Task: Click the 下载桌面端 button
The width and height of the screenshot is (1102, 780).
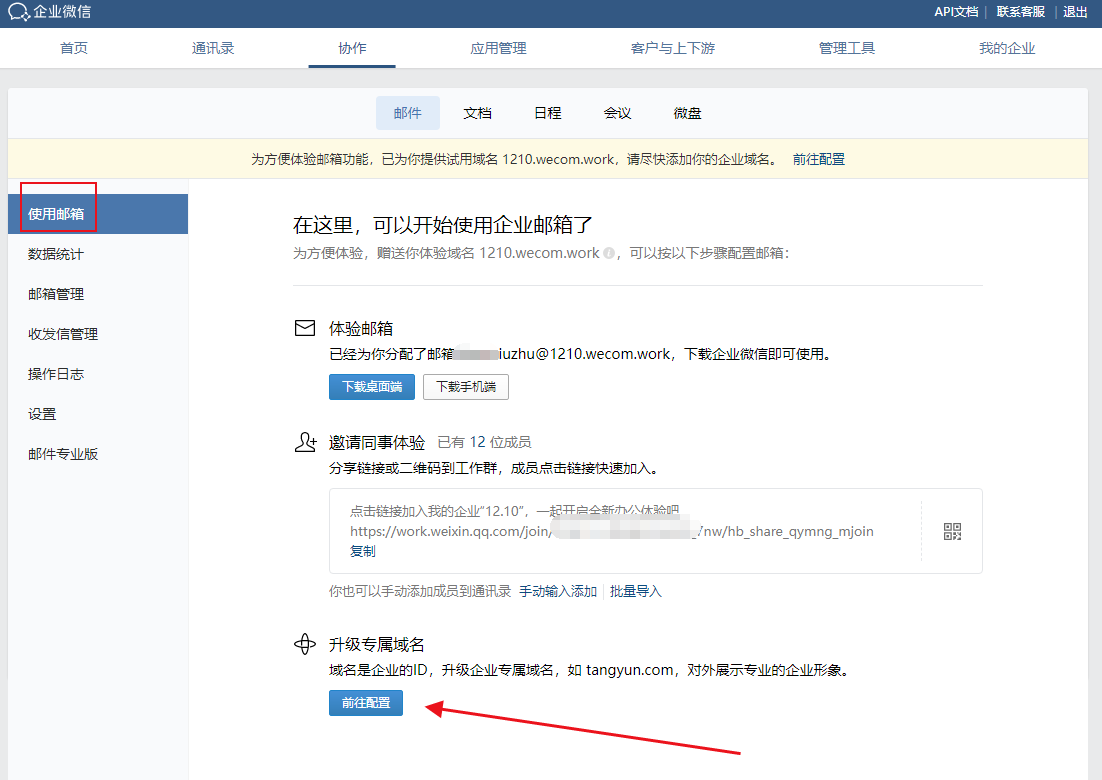Action: [x=372, y=386]
